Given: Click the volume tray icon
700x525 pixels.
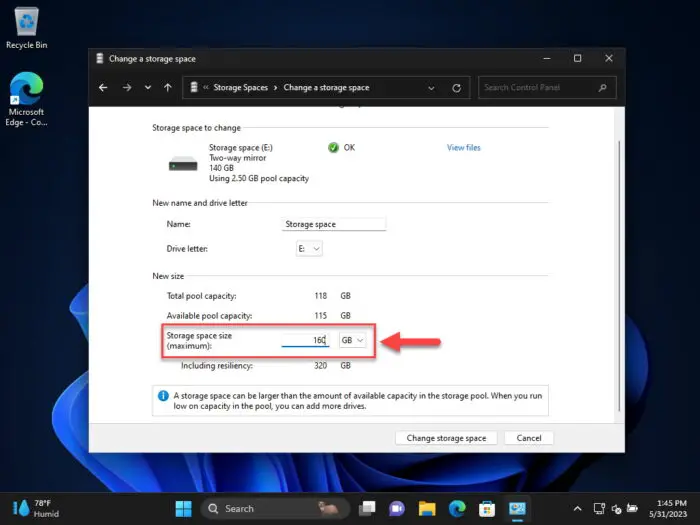Looking at the screenshot, I should tap(617, 509).
